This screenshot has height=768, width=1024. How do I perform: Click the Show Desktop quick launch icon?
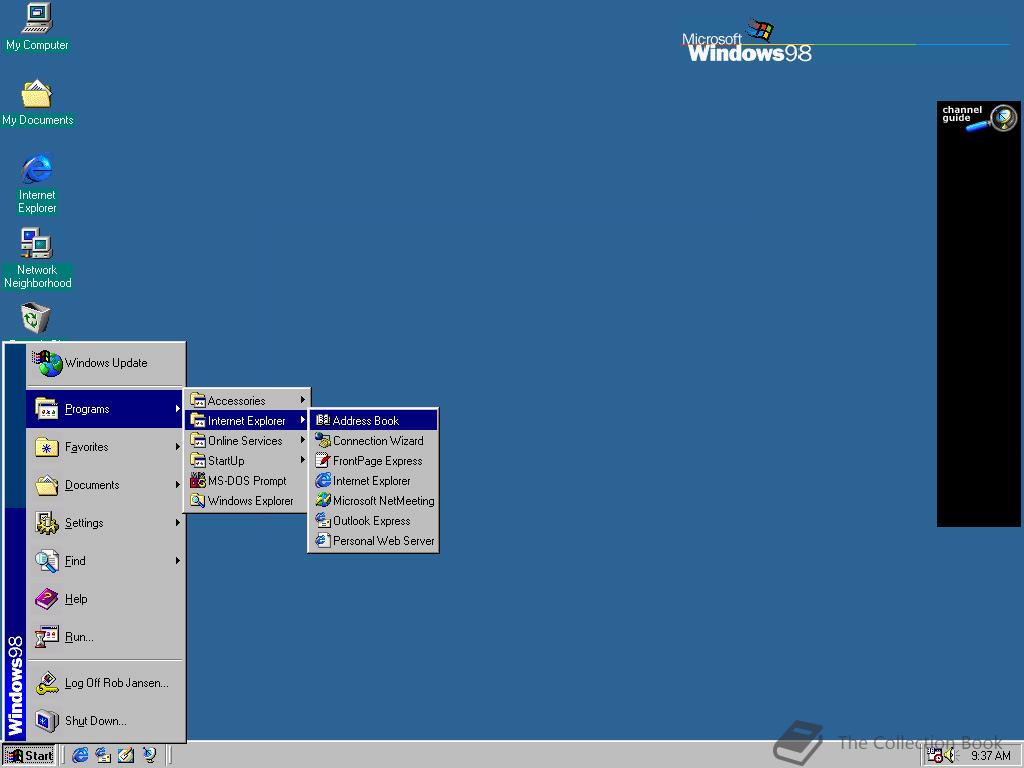click(126, 756)
